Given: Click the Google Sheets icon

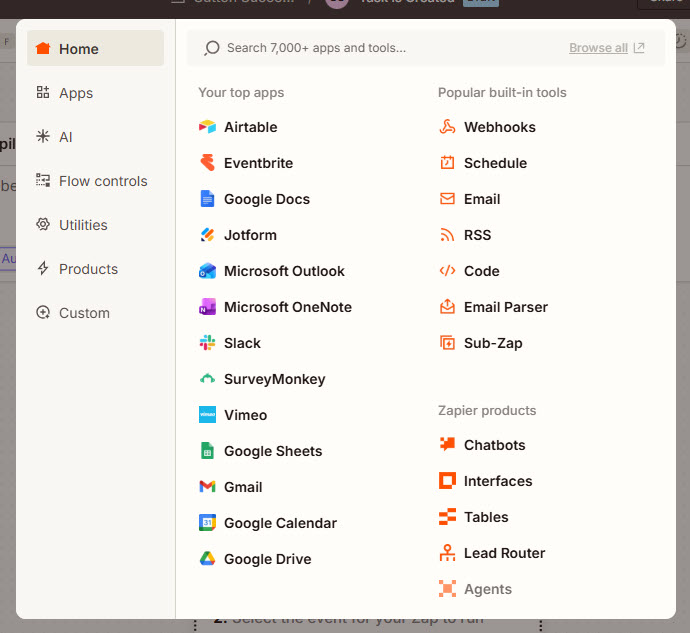Looking at the screenshot, I should [x=207, y=451].
